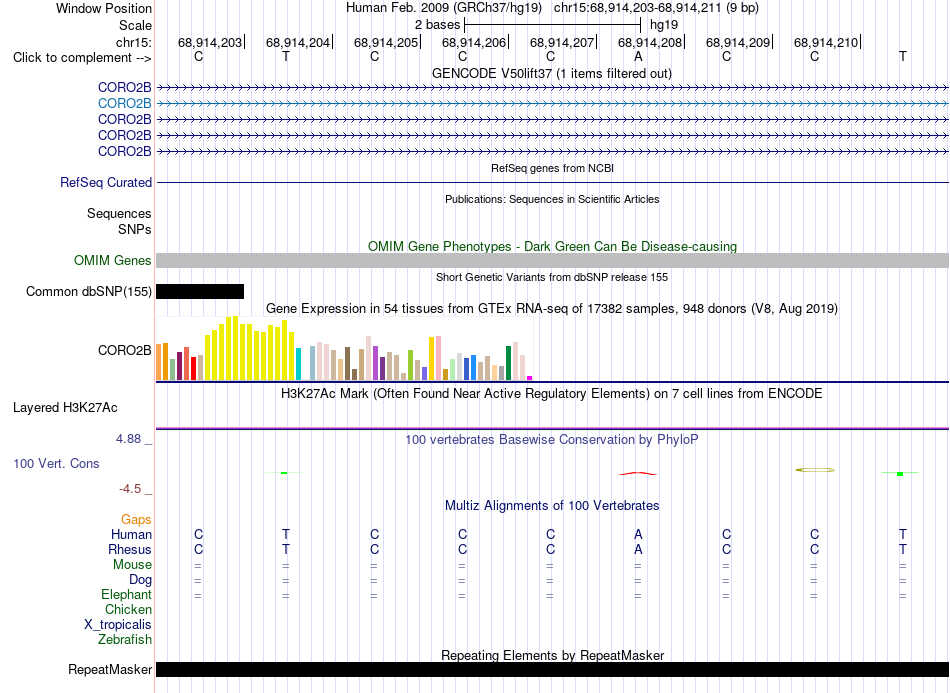Open 100 vertebrates Basewise Conservation title

point(552,440)
